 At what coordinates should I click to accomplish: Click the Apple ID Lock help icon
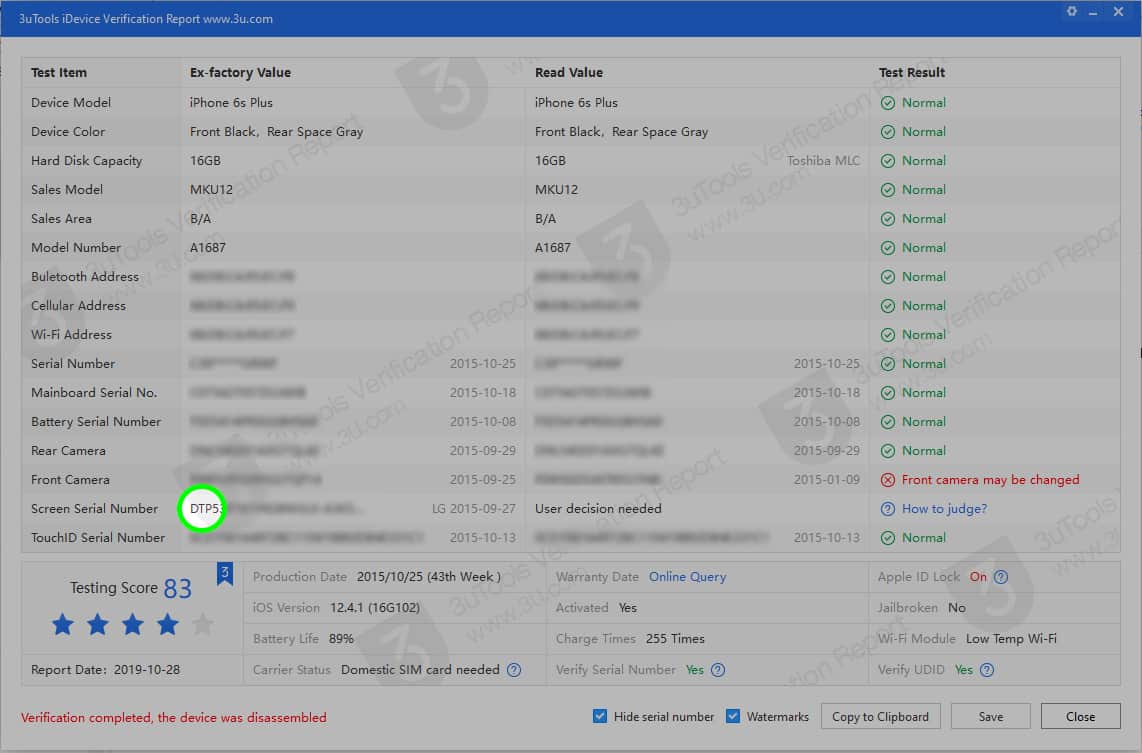coord(1001,577)
